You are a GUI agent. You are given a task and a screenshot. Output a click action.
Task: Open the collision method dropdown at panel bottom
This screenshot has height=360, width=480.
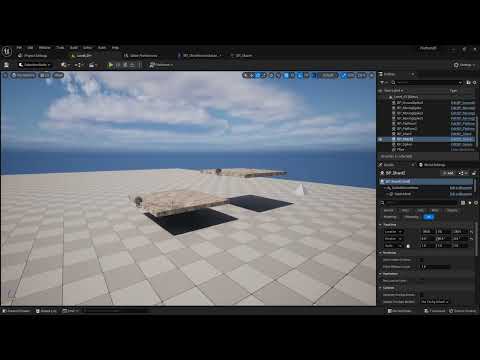(x=434, y=302)
